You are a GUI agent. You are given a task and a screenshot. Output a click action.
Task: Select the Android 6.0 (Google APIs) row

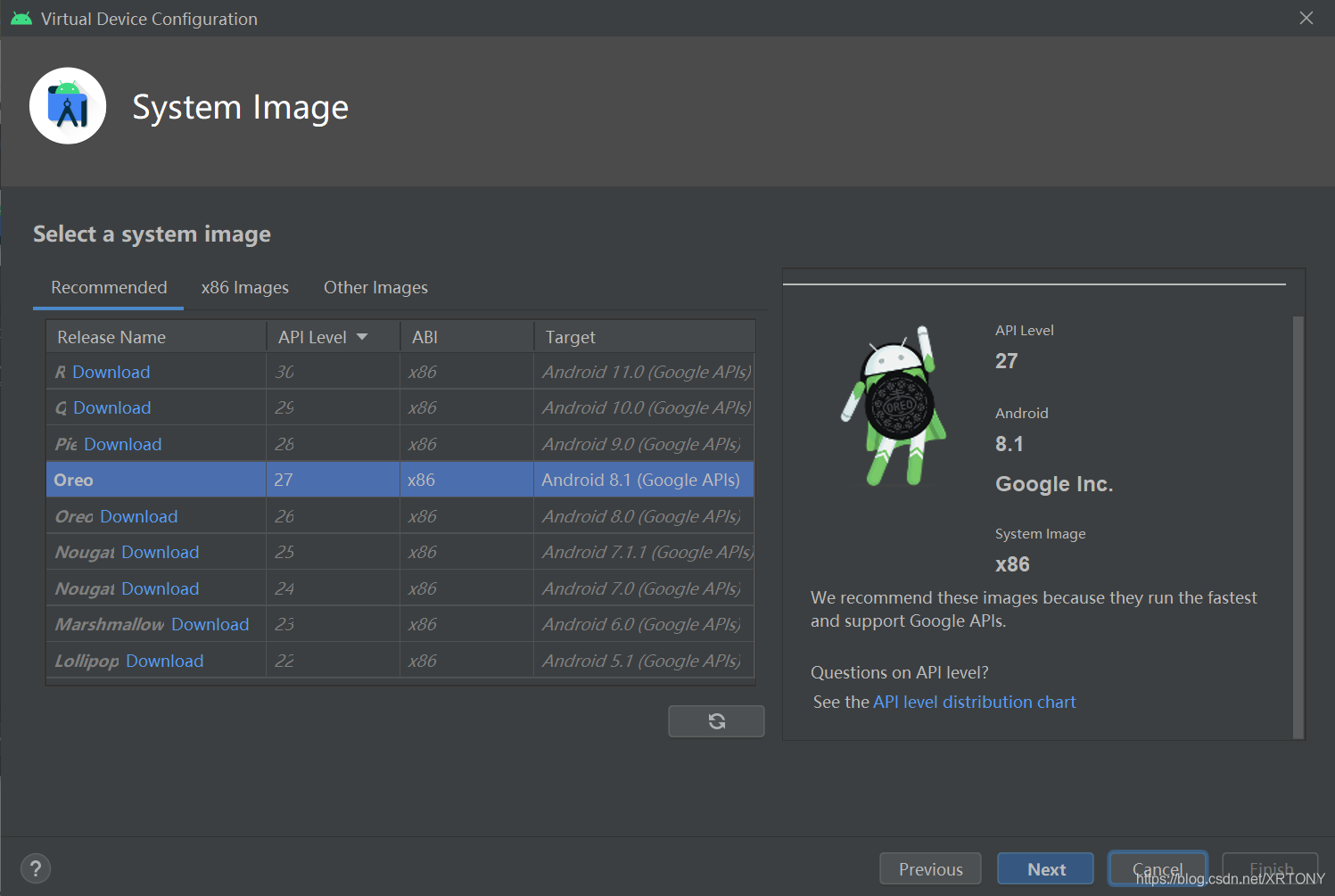(400, 624)
